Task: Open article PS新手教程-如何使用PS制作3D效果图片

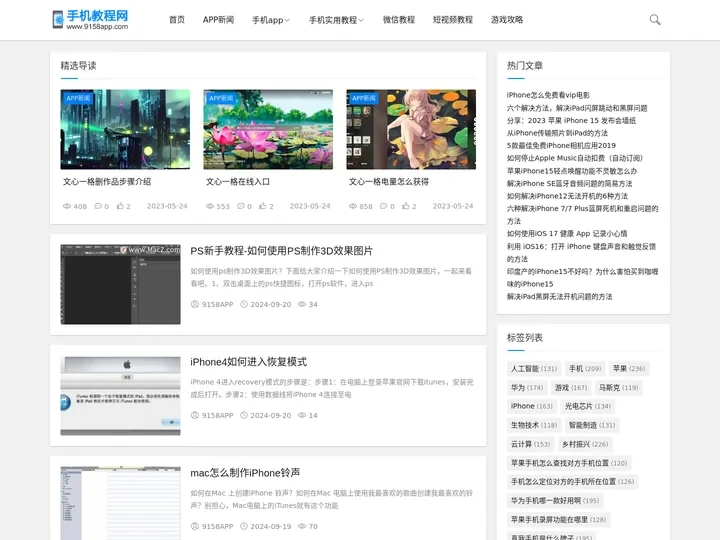Action: coord(281,251)
